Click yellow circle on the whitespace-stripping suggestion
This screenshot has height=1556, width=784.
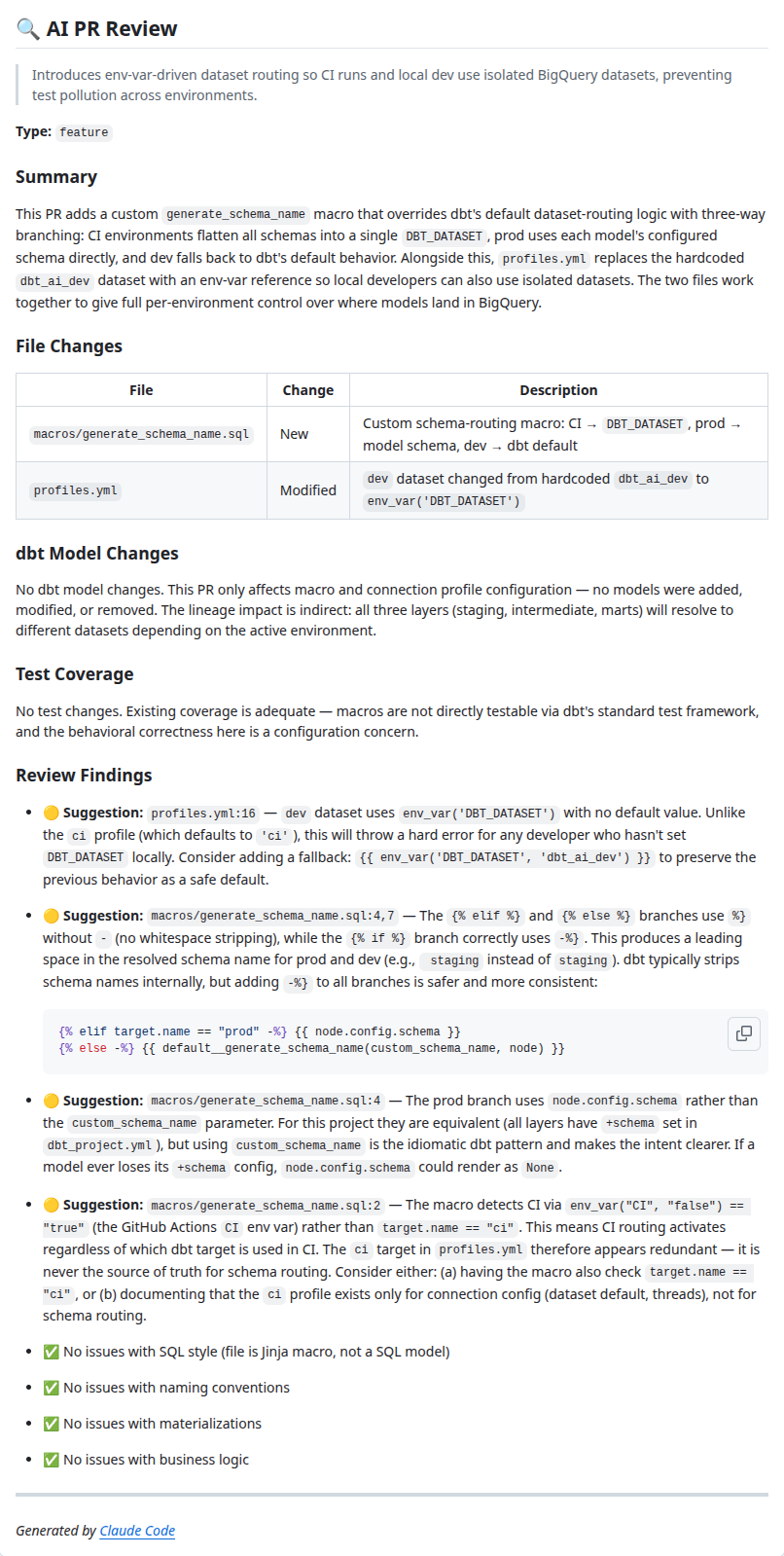(52, 916)
